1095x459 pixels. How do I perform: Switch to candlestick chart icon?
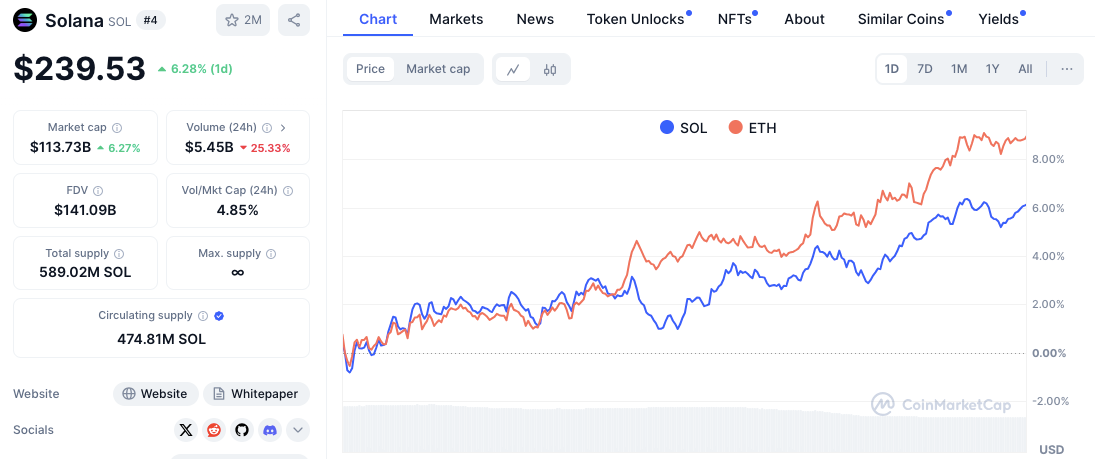point(550,69)
